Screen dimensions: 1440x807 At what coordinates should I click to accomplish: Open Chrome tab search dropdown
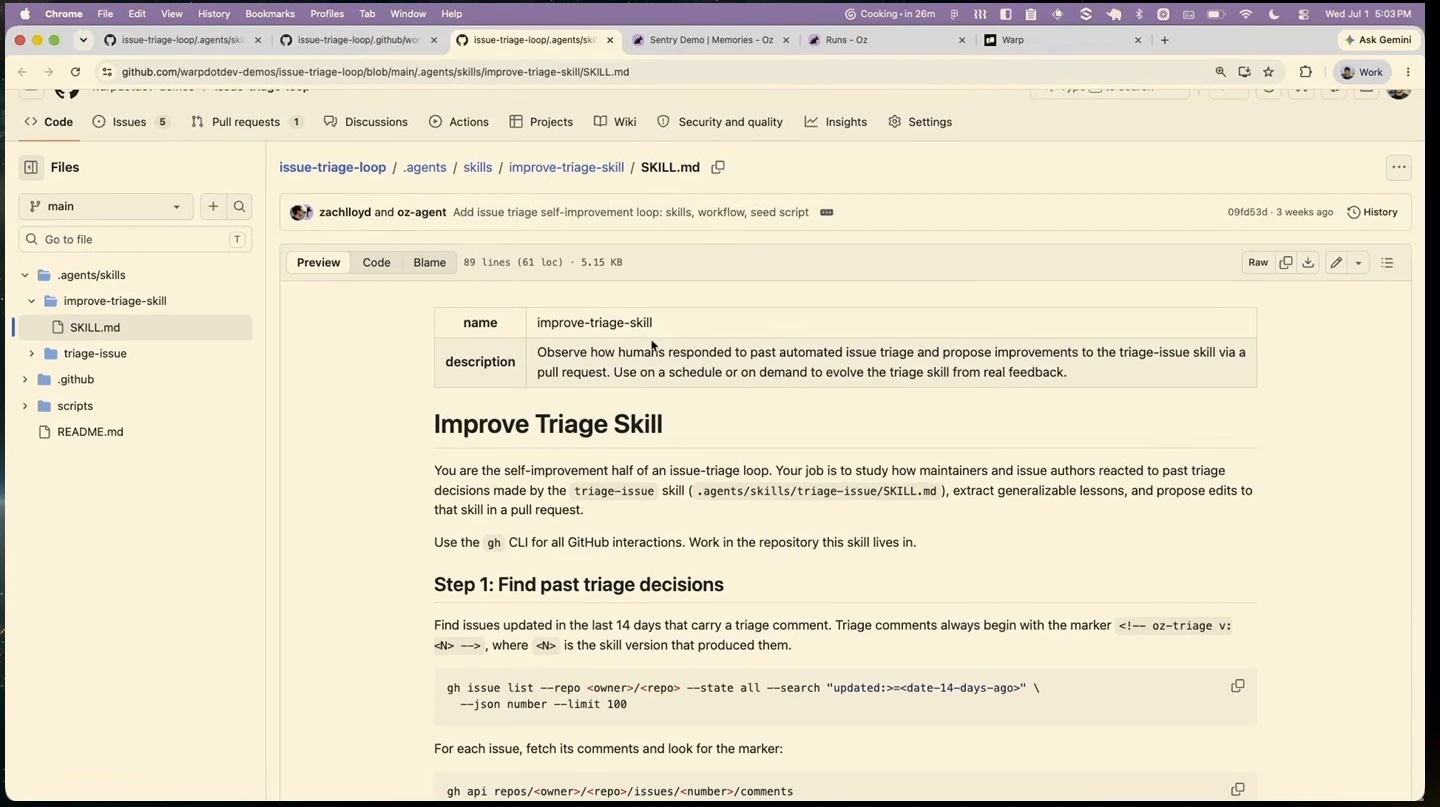pyautogui.click(x=83, y=40)
